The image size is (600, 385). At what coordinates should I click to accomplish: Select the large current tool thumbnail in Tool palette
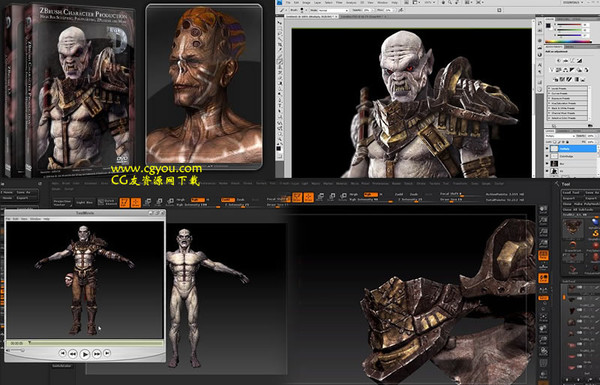[573, 229]
